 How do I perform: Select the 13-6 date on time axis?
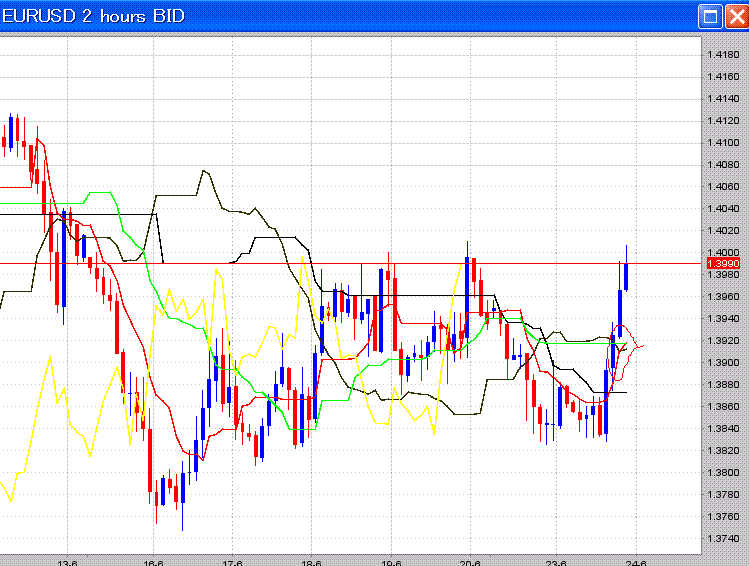pos(69,561)
